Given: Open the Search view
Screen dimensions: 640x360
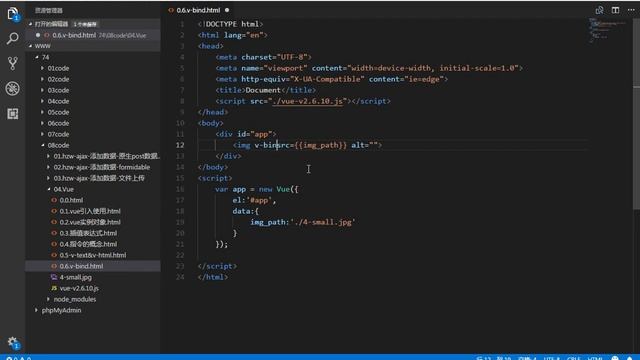Looking at the screenshot, I should tap(13, 39).
